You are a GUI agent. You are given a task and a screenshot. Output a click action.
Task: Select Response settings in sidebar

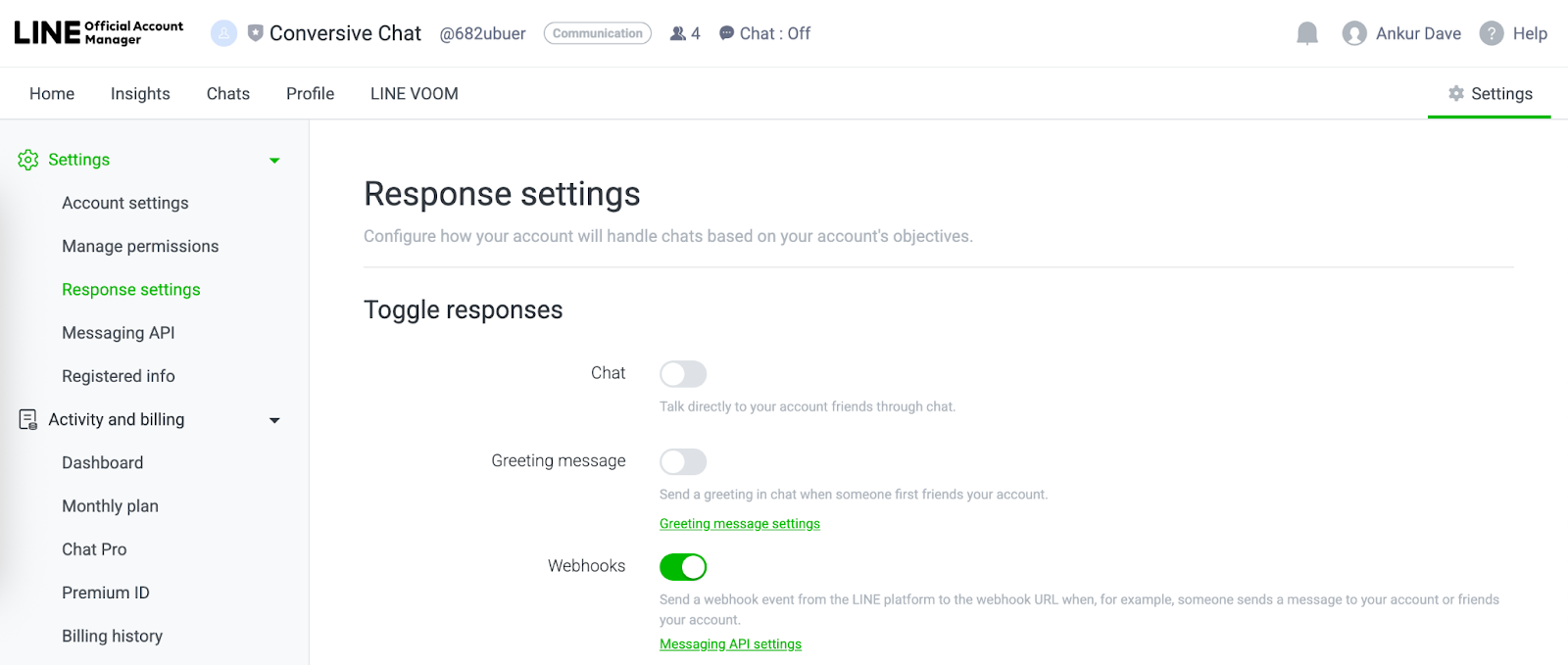pyautogui.click(x=131, y=289)
